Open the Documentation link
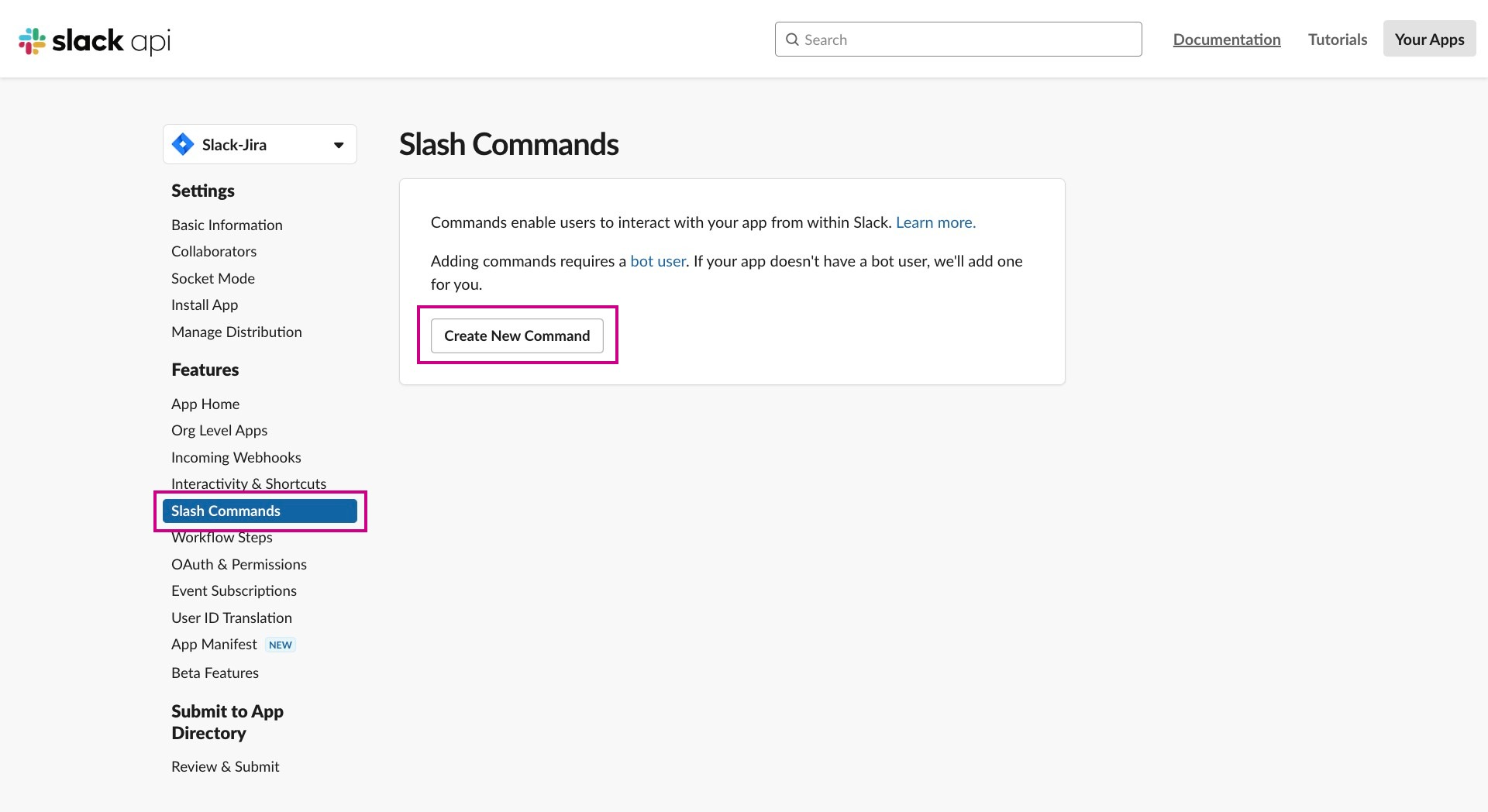Viewport: 1488px width, 812px height. click(x=1227, y=40)
